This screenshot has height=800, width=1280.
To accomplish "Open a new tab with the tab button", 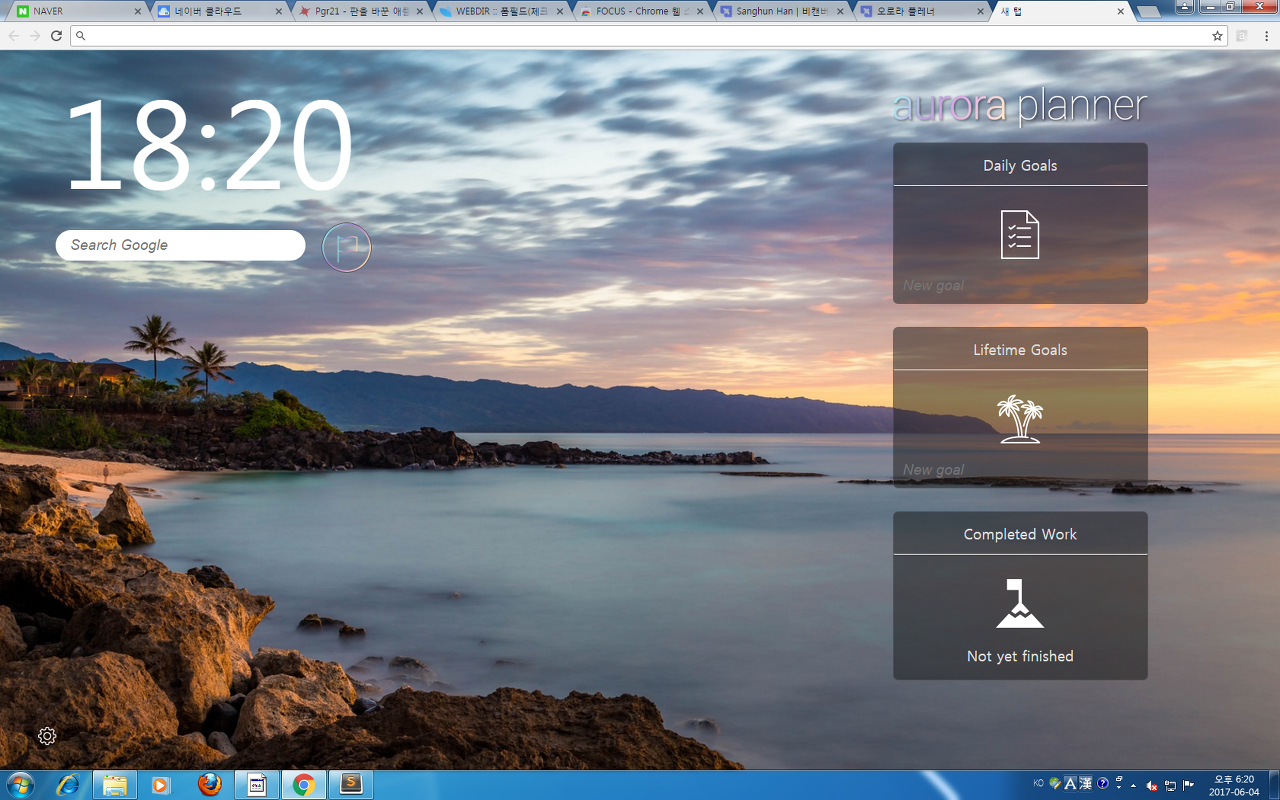I will (x=1148, y=12).
